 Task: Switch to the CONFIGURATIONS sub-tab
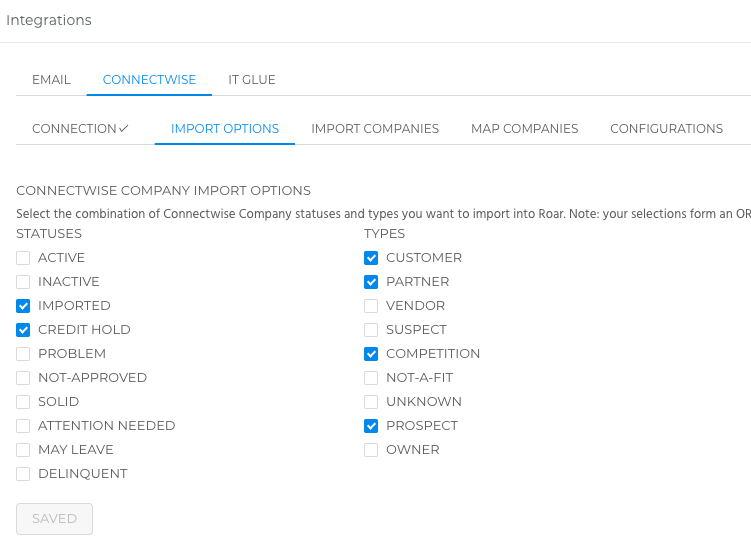[666, 128]
